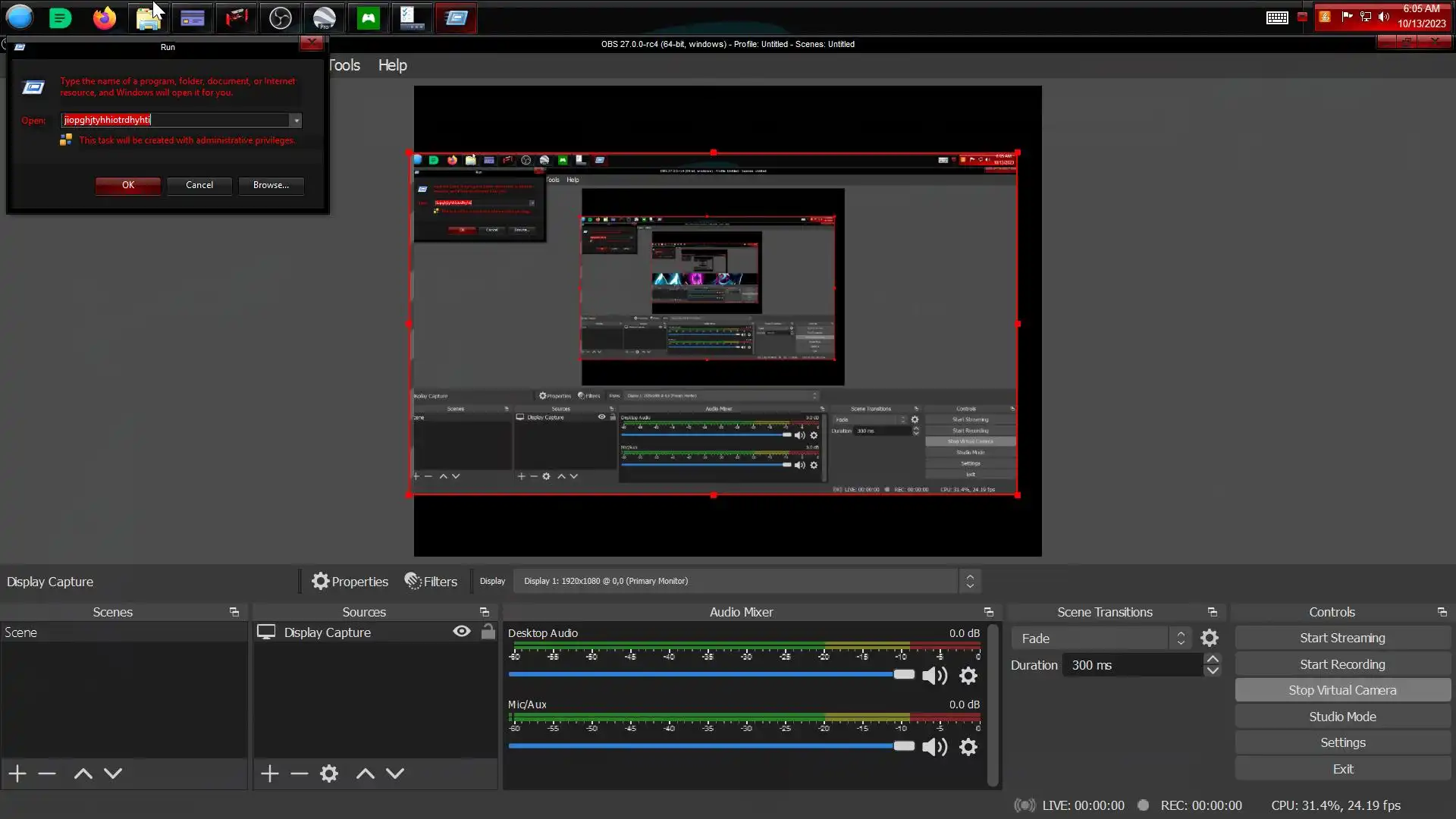Add a new source with plus icon
This screenshot has width=1456, height=819.
pyautogui.click(x=270, y=773)
